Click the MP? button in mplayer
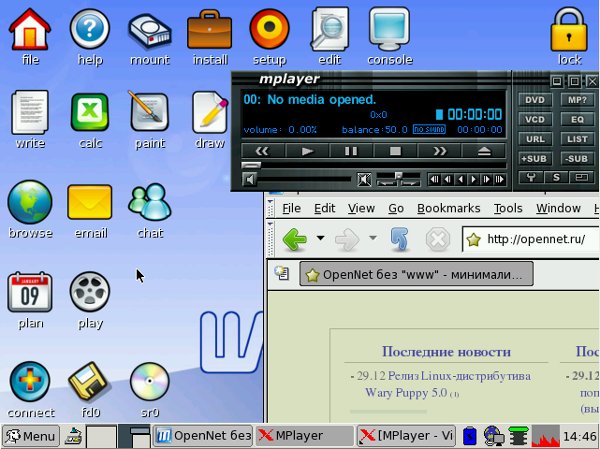 tap(577, 100)
